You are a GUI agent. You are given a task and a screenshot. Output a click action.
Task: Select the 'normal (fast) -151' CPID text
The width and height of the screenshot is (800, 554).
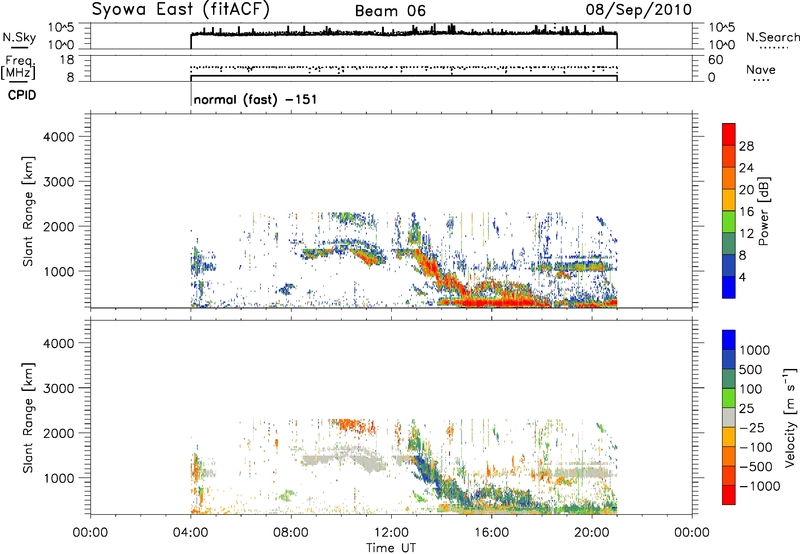pyautogui.click(x=256, y=99)
